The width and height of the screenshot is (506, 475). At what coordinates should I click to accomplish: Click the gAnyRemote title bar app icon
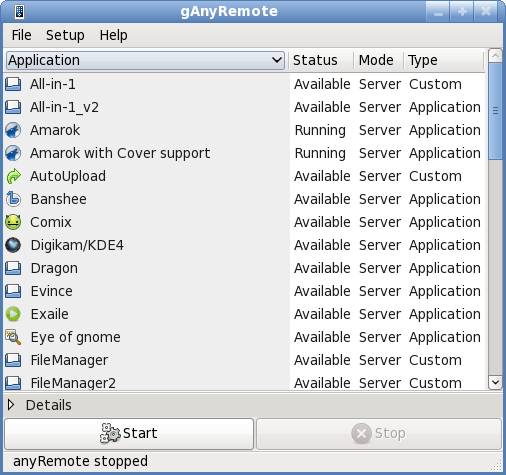(19, 12)
